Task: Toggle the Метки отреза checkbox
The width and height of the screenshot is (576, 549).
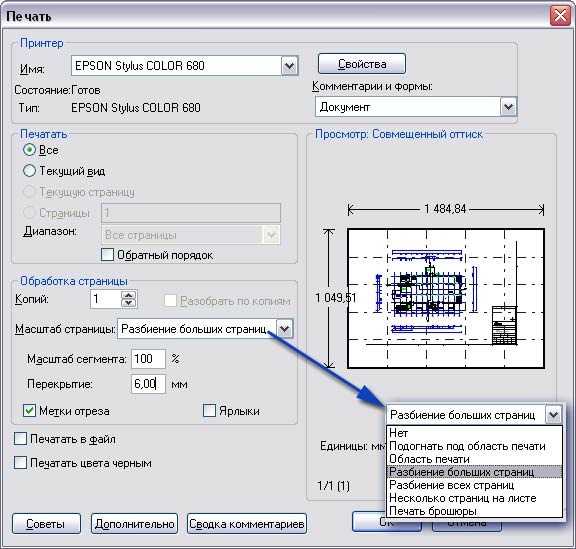Action: tap(29, 410)
